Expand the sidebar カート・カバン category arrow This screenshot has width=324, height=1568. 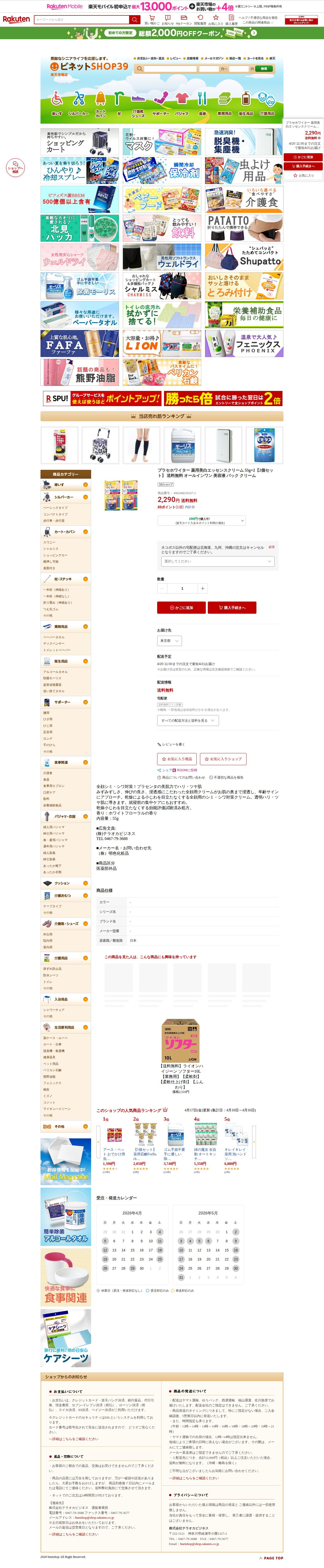point(85,532)
